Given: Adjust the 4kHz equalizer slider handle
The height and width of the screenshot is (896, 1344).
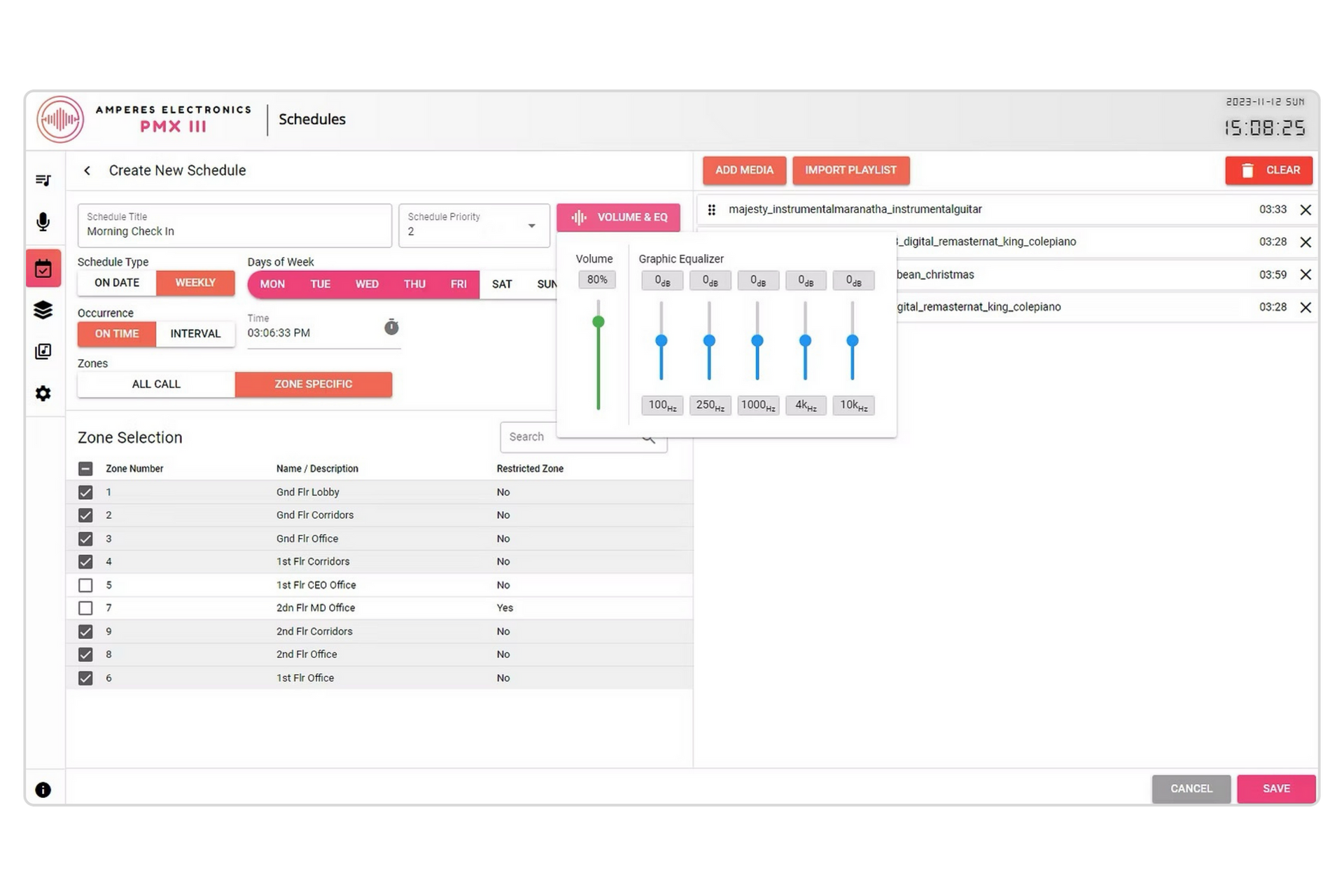Looking at the screenshot, I should (805, 341).
